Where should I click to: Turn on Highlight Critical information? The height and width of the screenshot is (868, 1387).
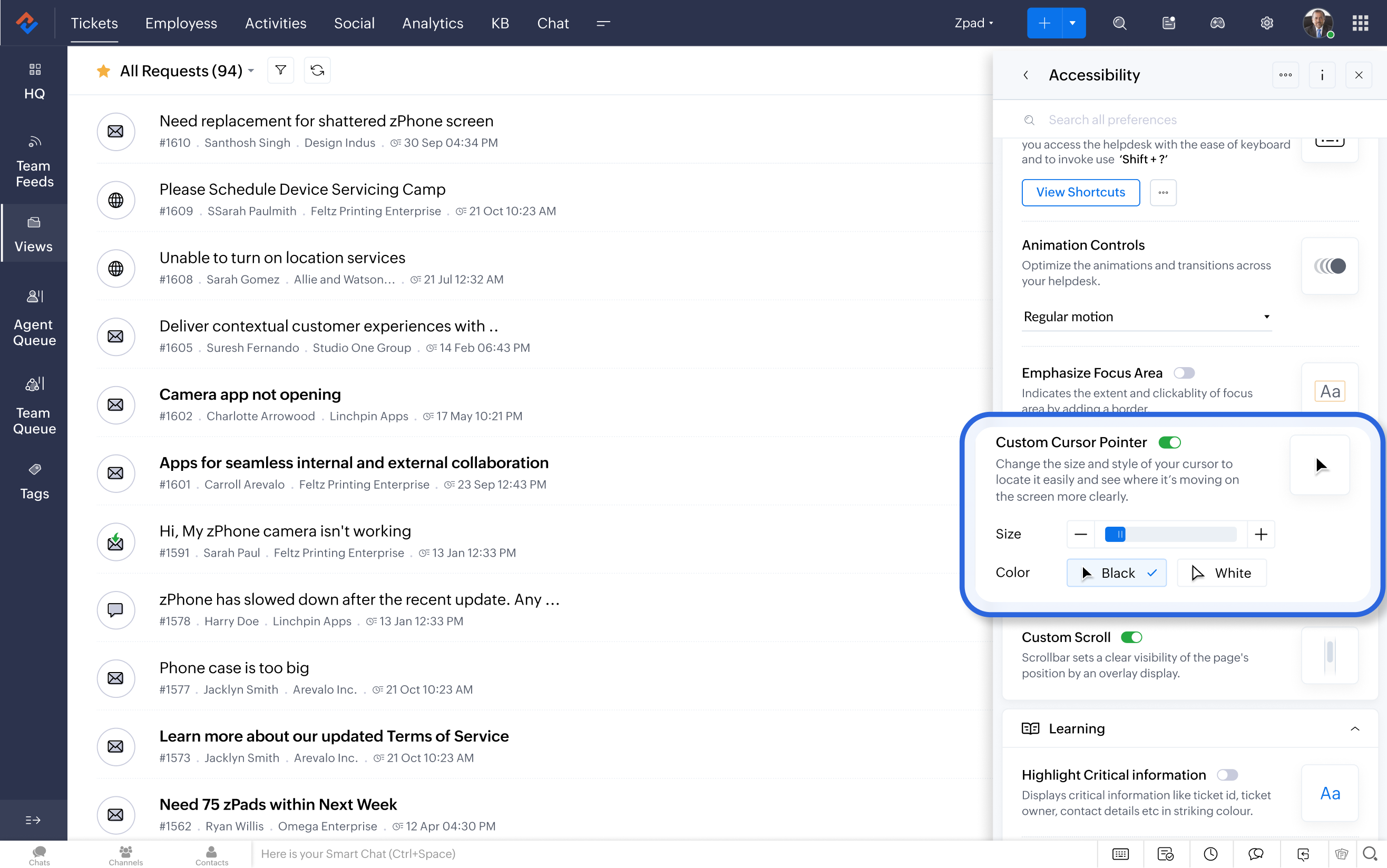[1227, 775]
